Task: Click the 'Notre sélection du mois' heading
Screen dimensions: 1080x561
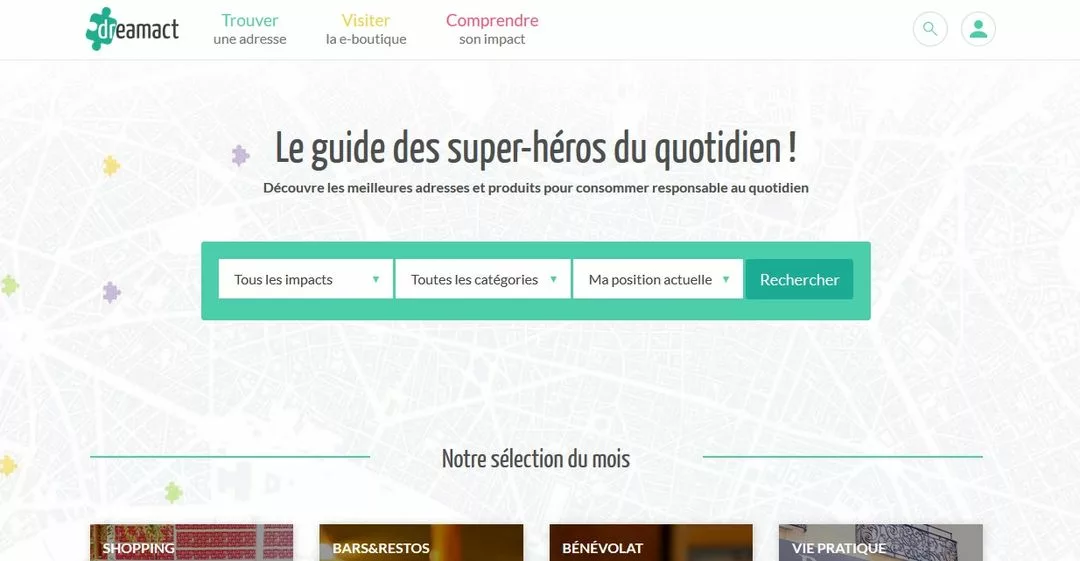Action: point(536,459)
